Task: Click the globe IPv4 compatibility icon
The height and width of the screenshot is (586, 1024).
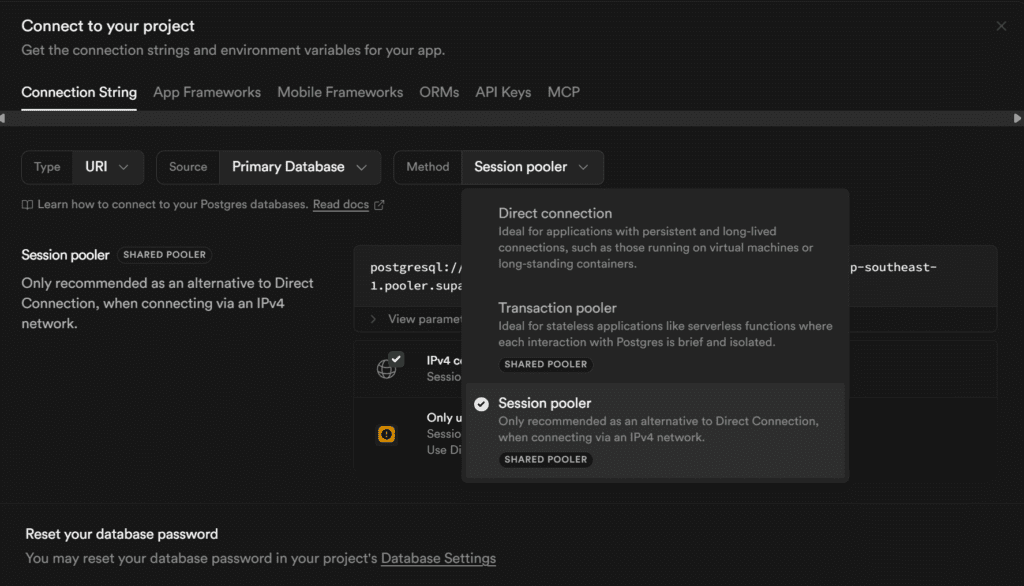Action: click(x=388, y=367)
